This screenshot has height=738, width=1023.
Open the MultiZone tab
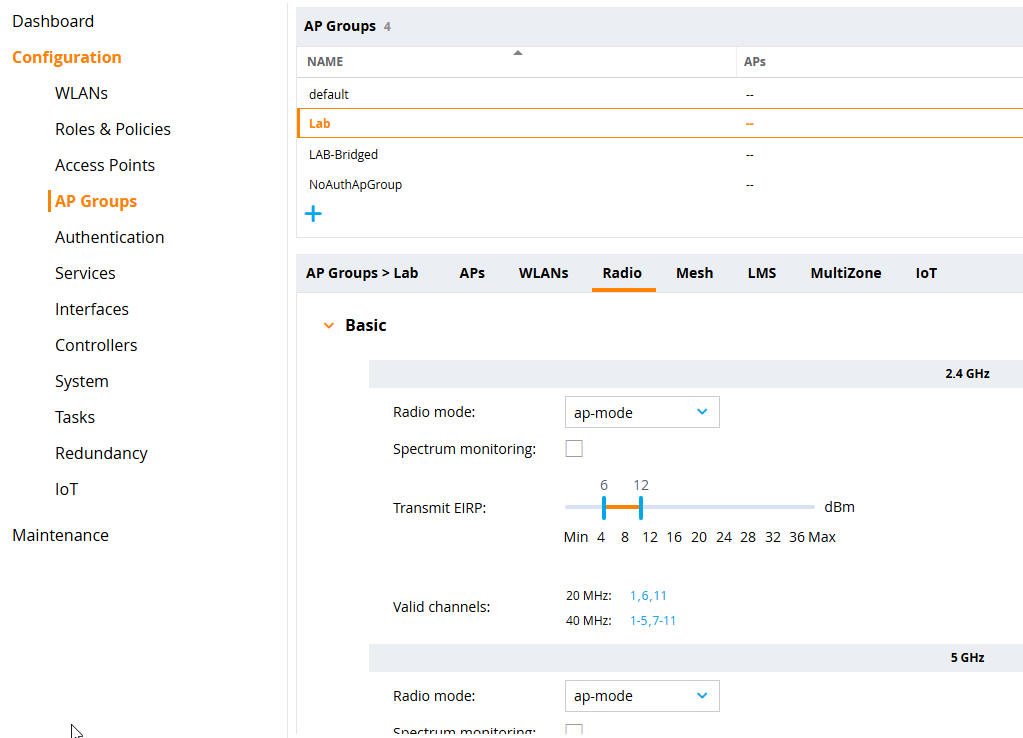pyautogui.click(x=845, y=273)
